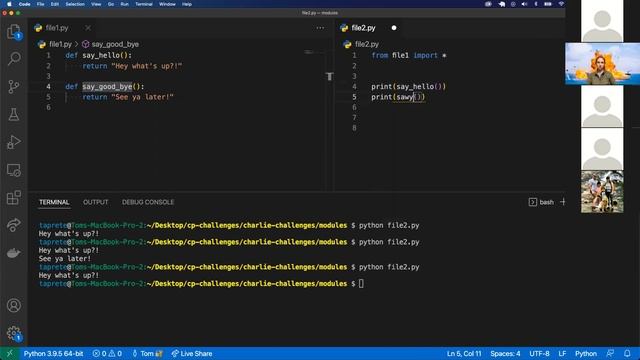Change end of line sequence LF
The width and height of the screenshot is (640, 360).
coord(562,353)
